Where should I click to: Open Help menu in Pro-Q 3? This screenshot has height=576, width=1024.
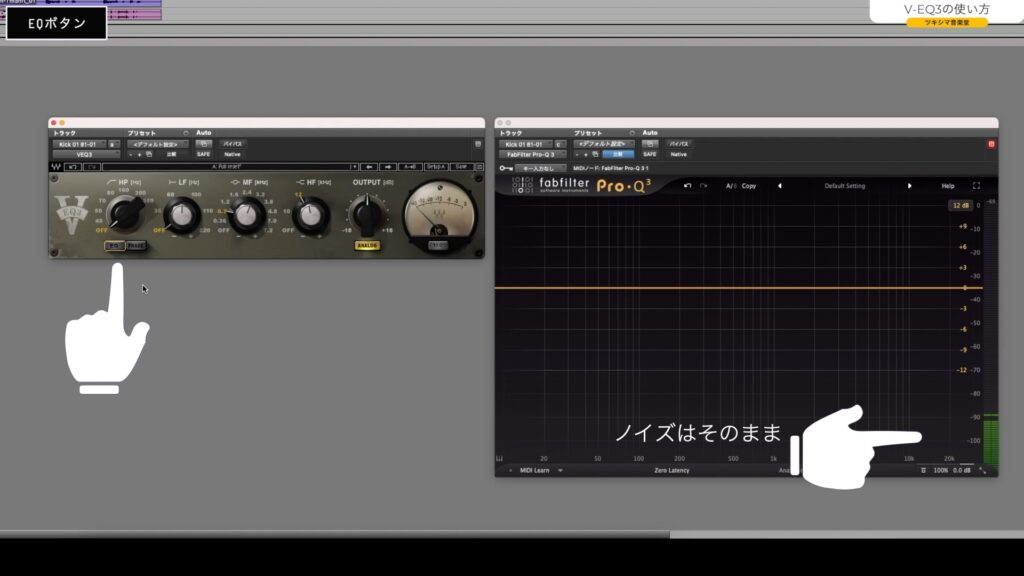[948, 186]
